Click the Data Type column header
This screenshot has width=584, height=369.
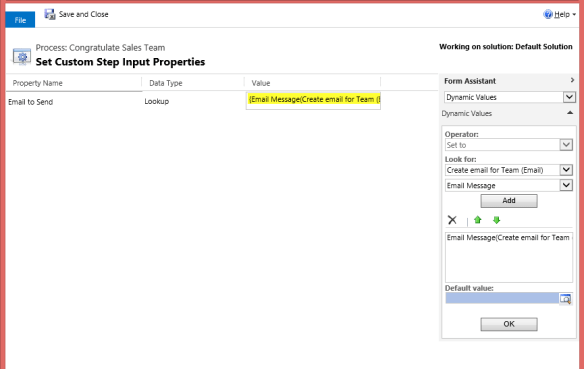(166, 83)
